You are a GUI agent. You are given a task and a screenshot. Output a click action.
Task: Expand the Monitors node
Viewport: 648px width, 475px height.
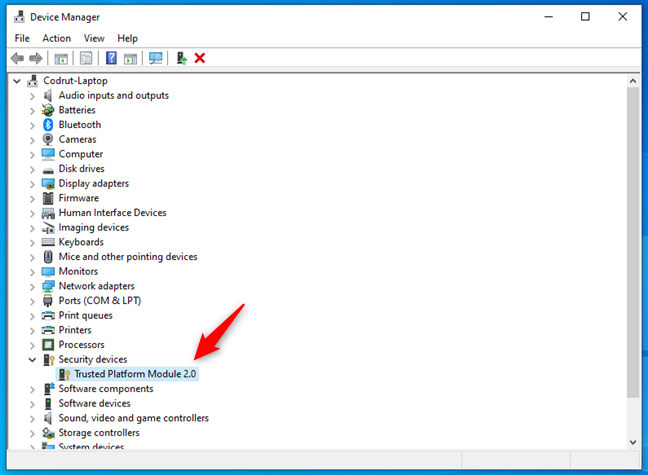click(32, 272)
